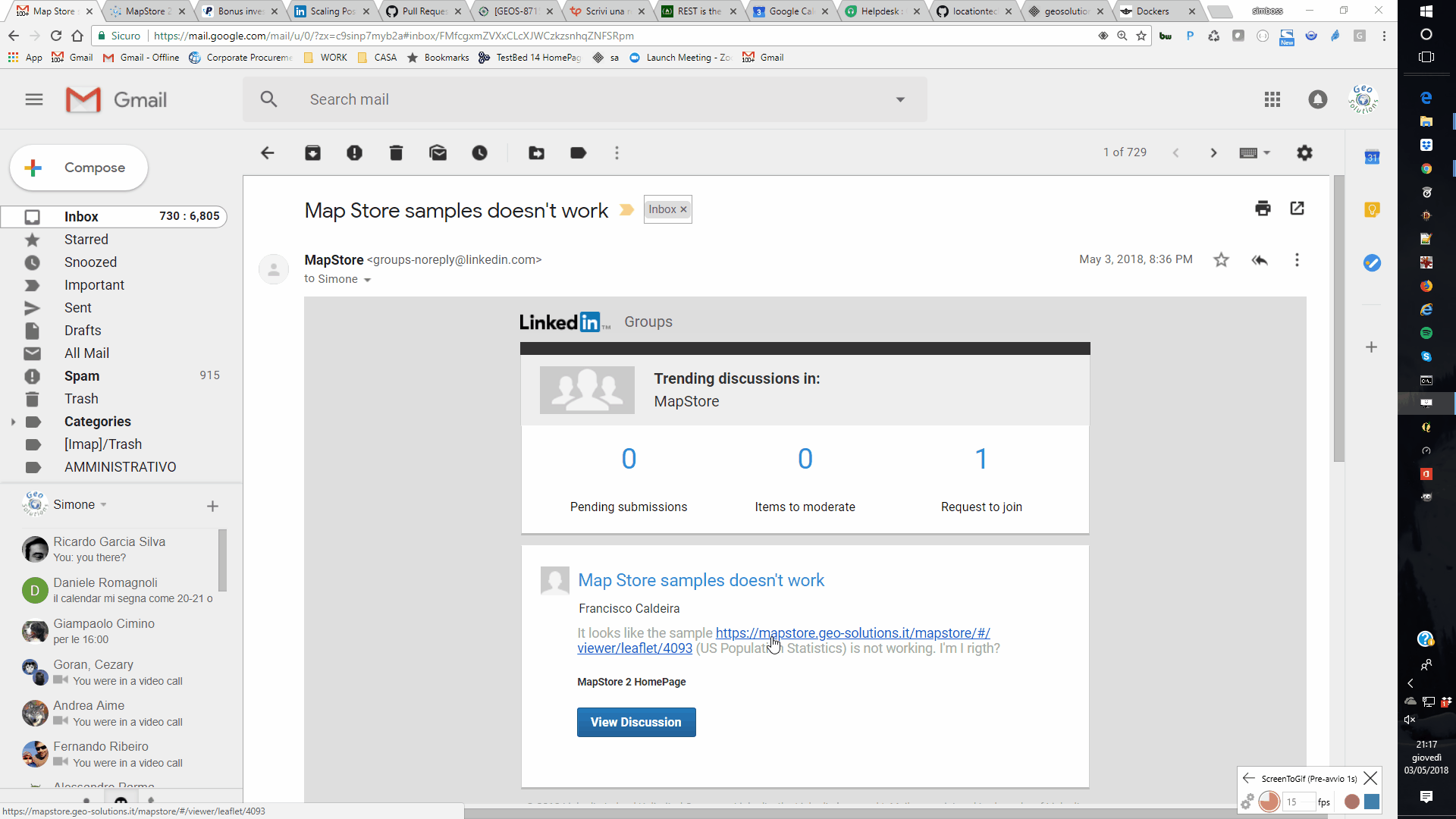Open the Snoozed folder

tap(114, 262)
